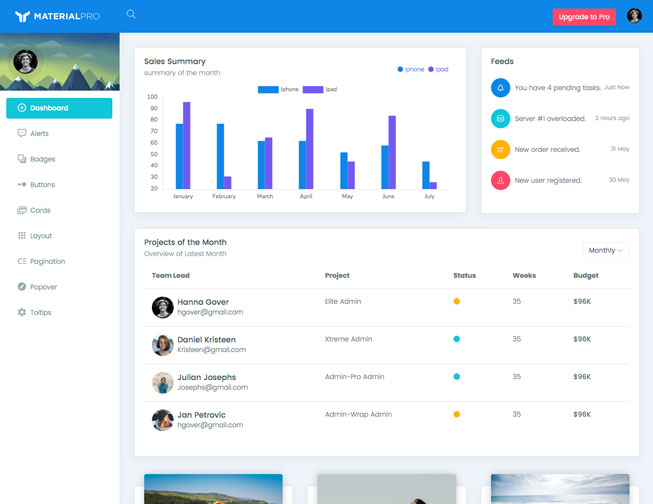Open the user avatar menu in header

[634, 16]
